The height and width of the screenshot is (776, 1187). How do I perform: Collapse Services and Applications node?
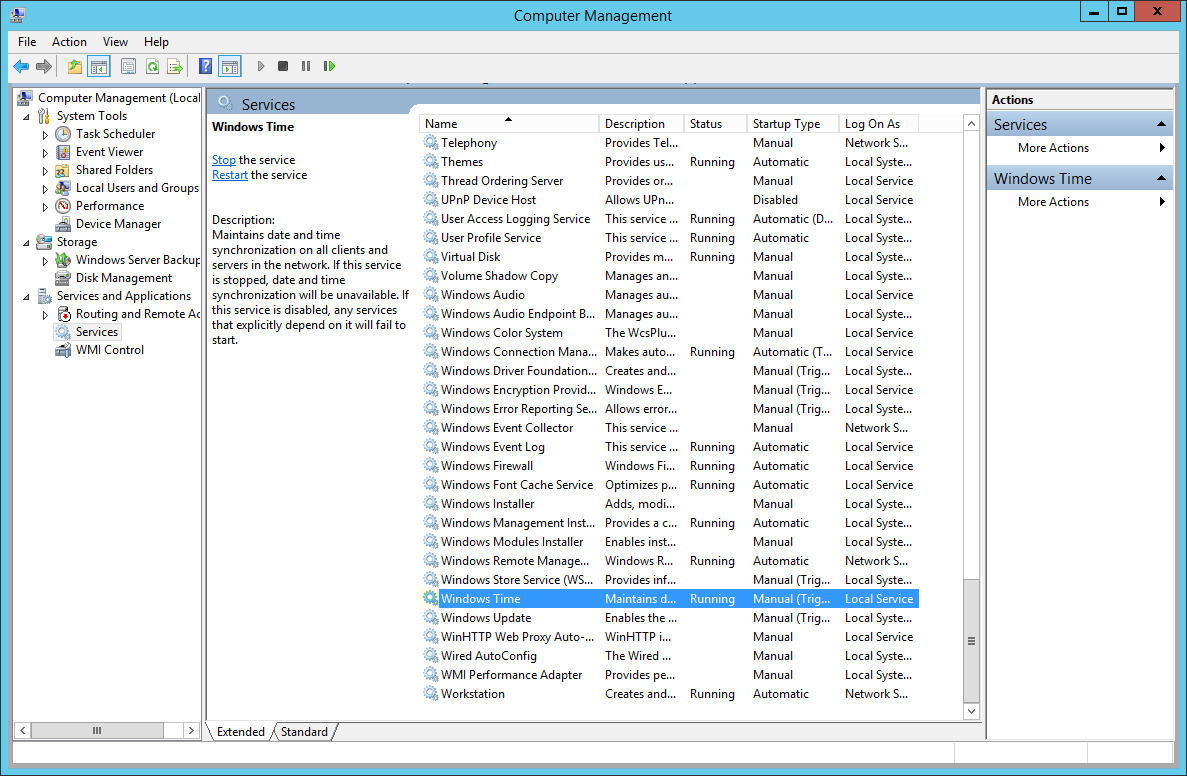pyautogui.click(x=26, y=297)
